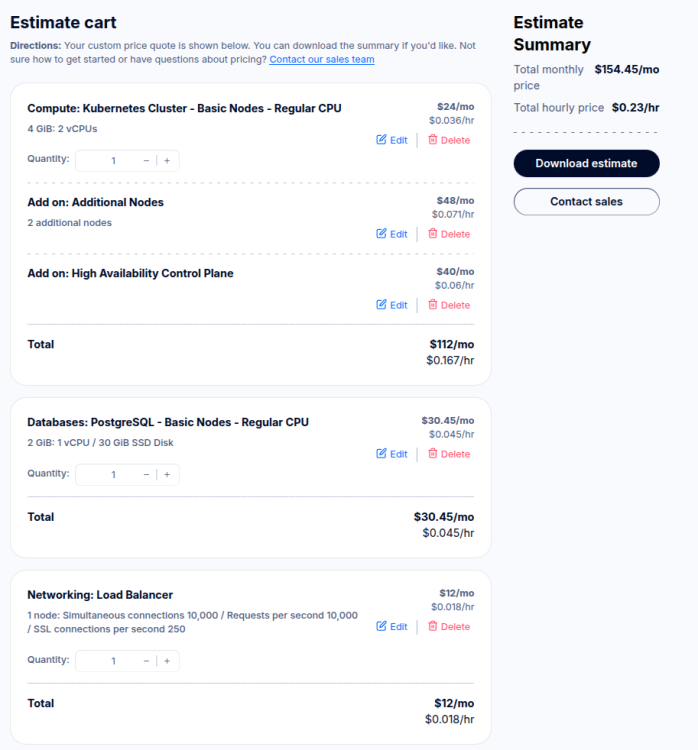This screenshot has width=698, height=750.
Task: Delete the PostgreSQL database item
Action: 448,454
